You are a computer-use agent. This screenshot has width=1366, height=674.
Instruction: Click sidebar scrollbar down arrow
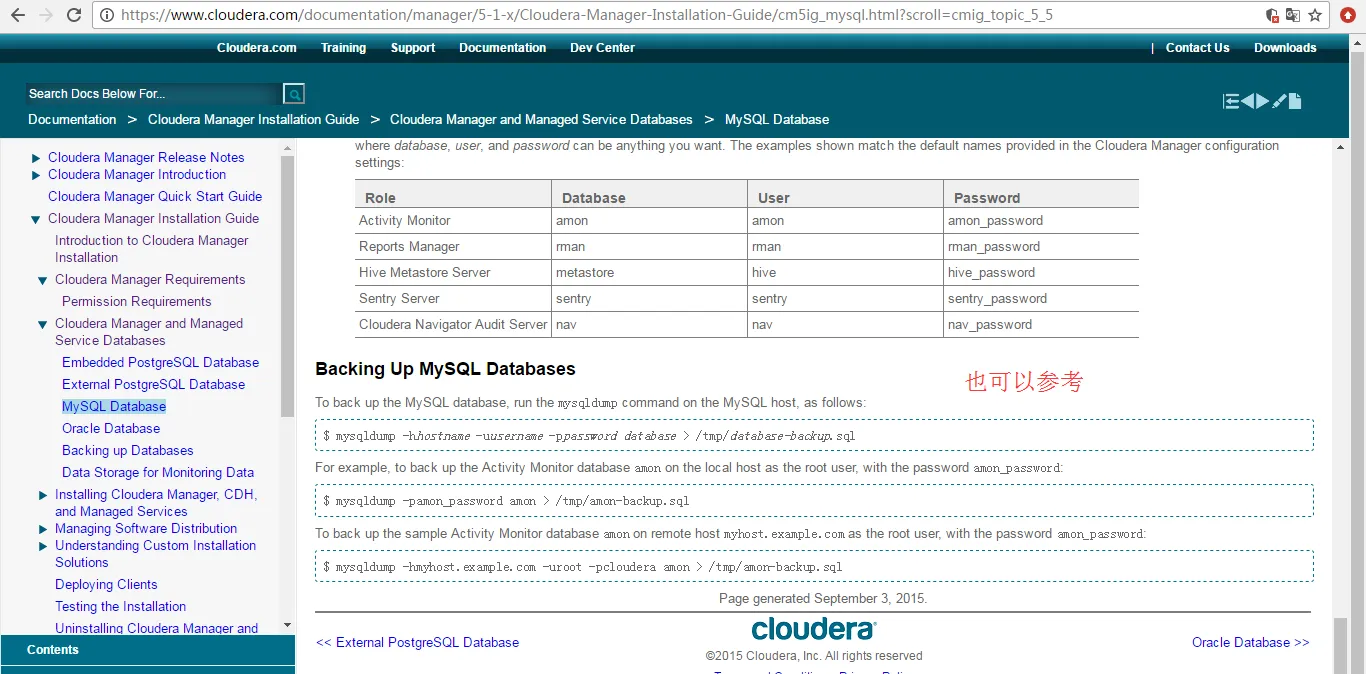pos(288,625)
